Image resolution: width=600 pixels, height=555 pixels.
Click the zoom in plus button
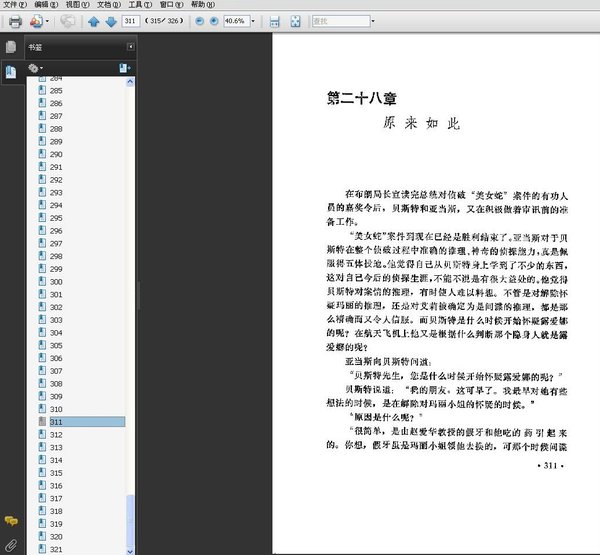[213, 21]
